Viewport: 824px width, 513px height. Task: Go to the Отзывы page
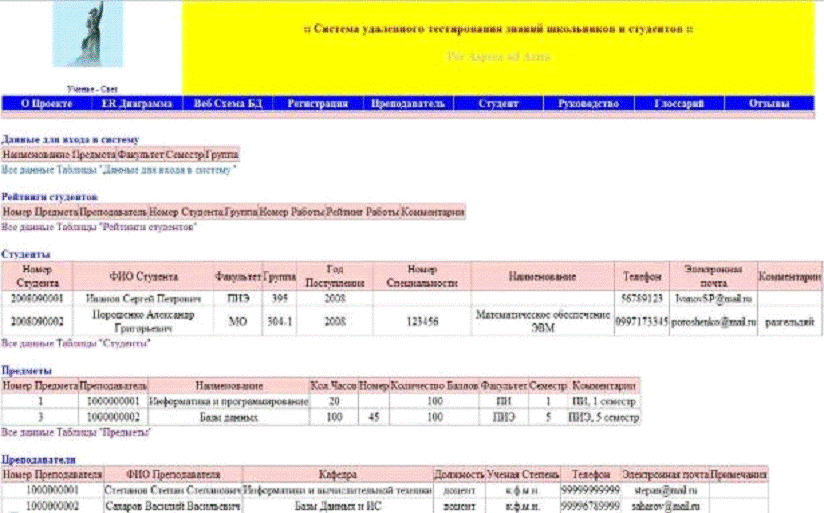[770, 103]
